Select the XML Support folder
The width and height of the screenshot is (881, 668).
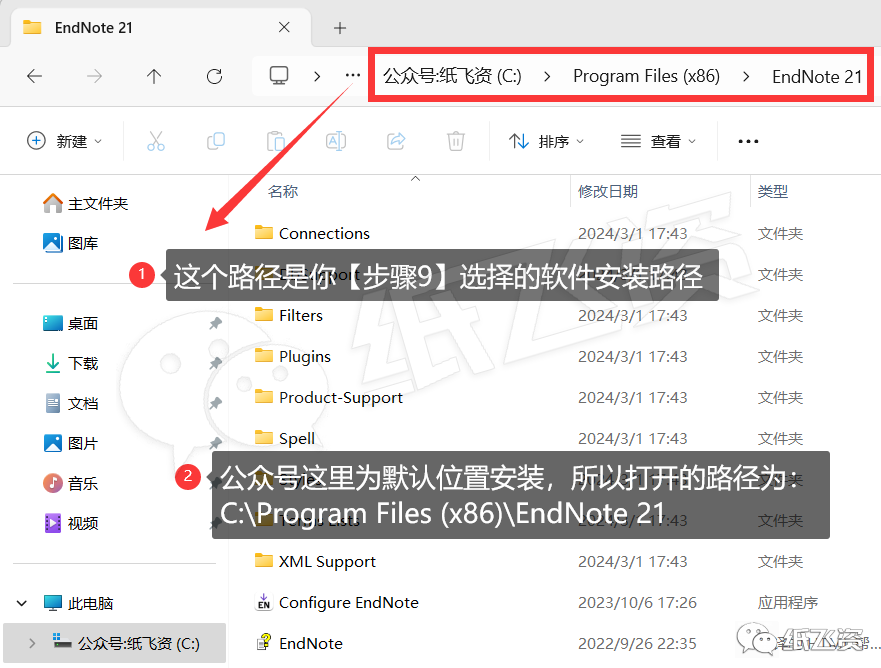coord(327,561)
